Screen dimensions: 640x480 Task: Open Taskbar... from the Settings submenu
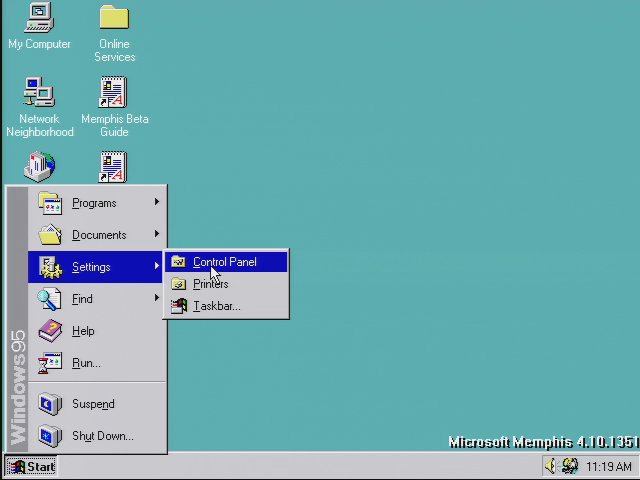tap(226, 306)
